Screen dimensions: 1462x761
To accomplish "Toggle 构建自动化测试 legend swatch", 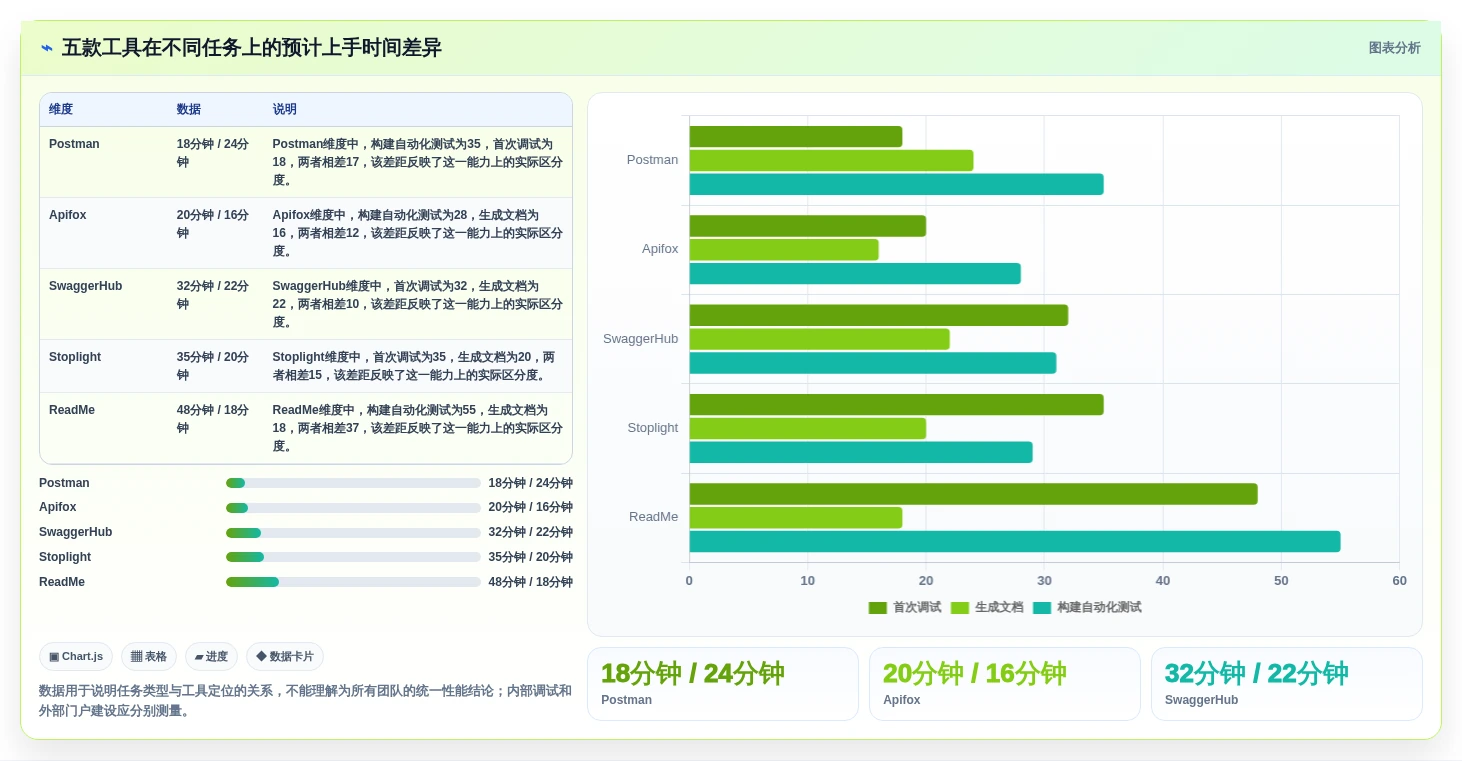I will (1042, 607).
